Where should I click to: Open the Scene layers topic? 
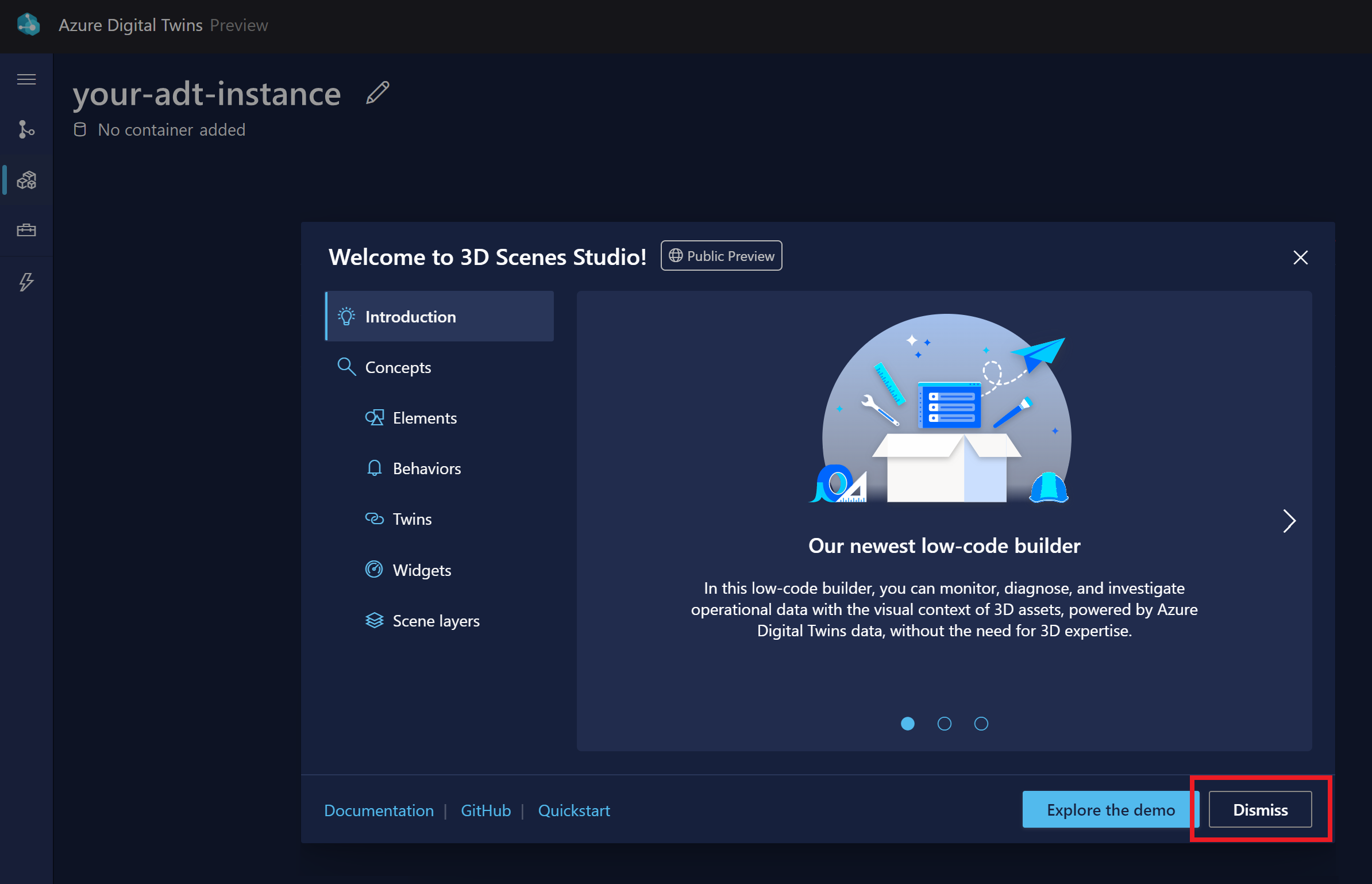[436, 621]
